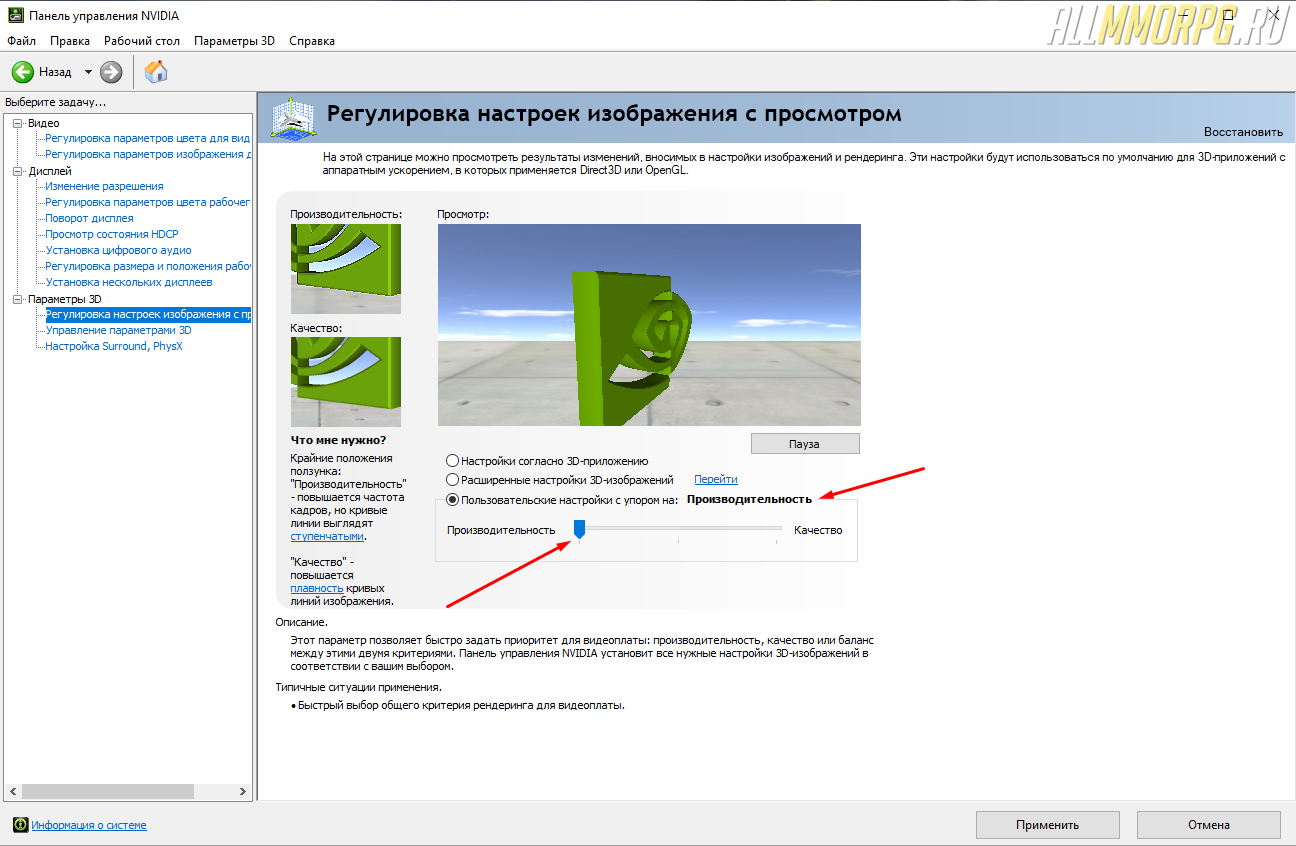Collapse the Дисплей tree node
The height and width of the screenshot is (846, 1296).
(17, 171)
